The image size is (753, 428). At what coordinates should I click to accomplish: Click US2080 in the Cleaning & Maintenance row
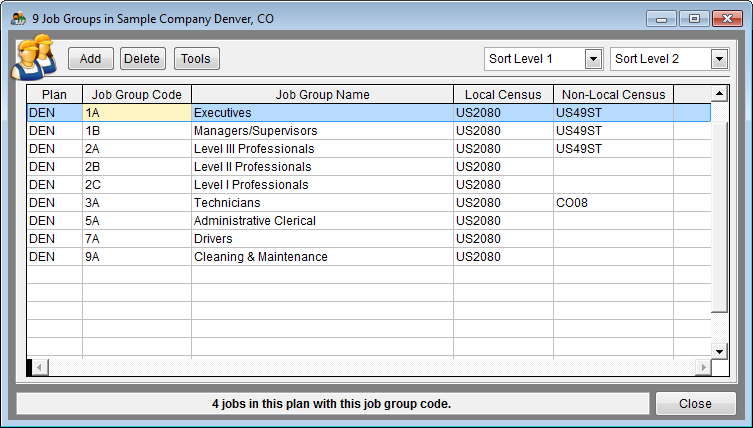[x=503, y=257]
